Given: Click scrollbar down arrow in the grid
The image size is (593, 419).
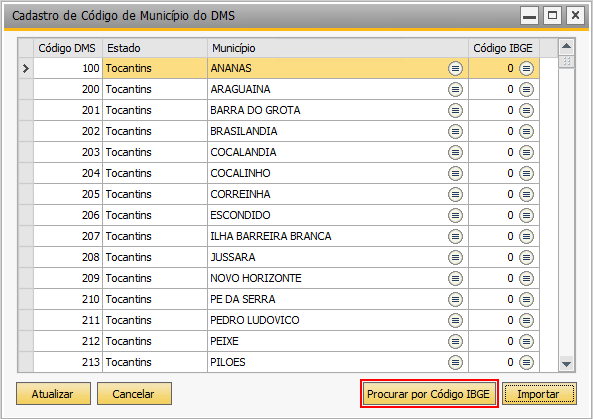Looking at the screenshot, I should [x=566, y=364].
